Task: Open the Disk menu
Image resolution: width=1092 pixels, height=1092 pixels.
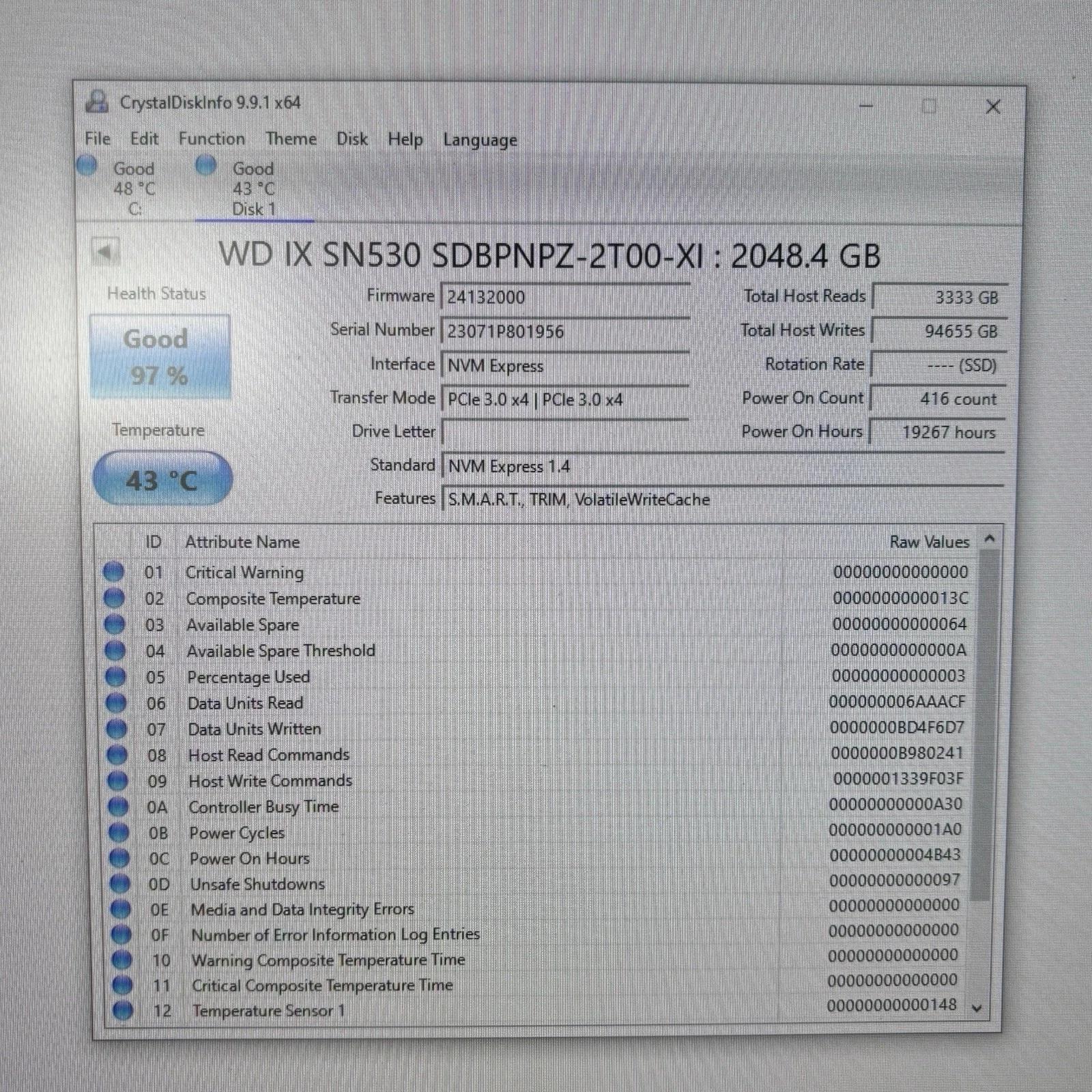Action: 352,139
